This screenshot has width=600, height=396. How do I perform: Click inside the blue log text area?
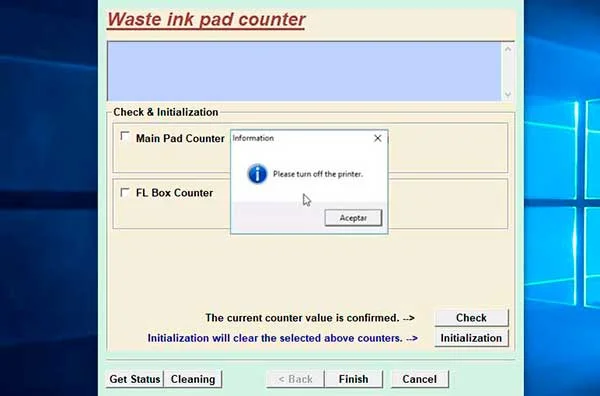pos(305,71)
